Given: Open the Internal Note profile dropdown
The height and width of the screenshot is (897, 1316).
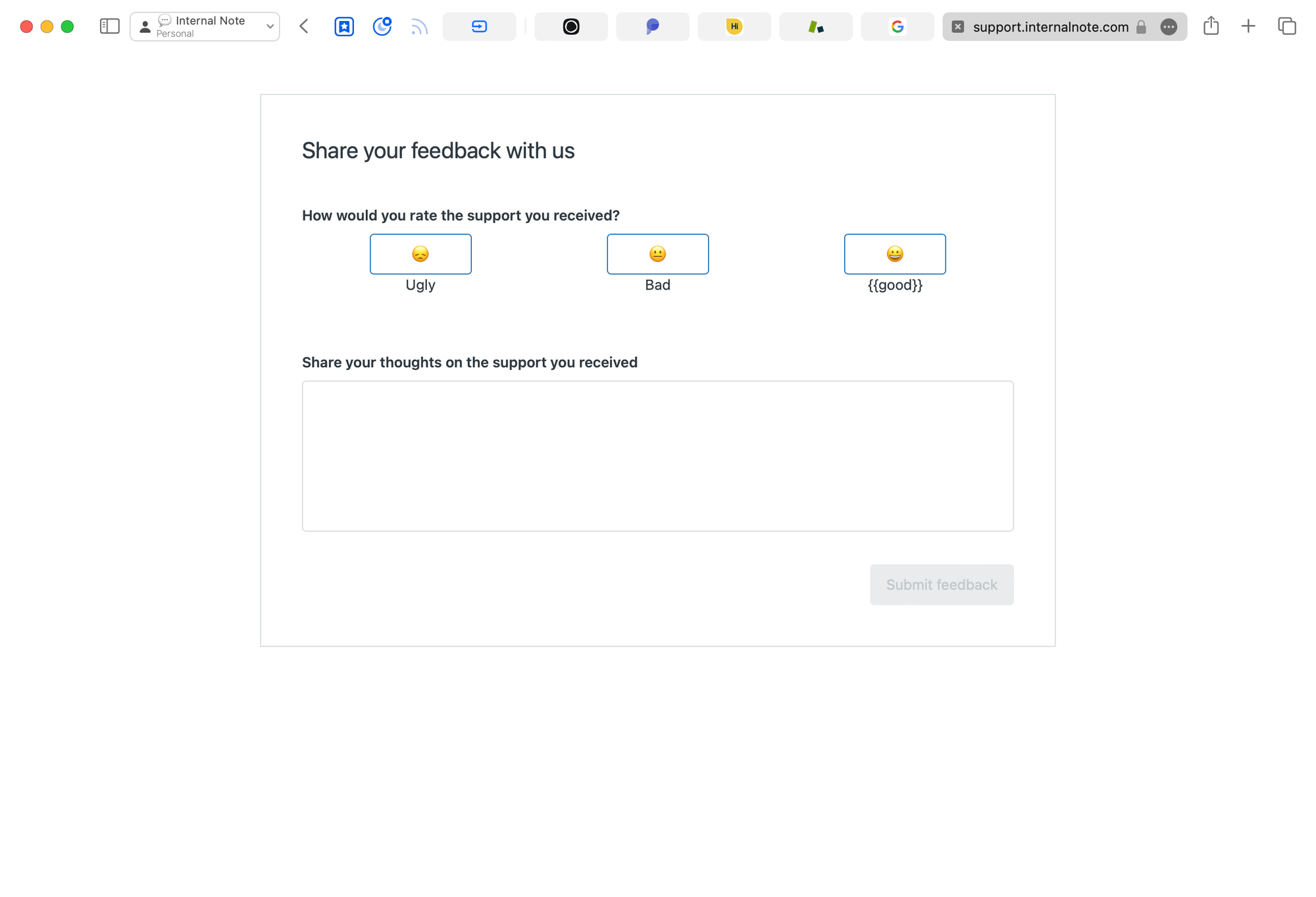Looking at the screenshot, I should pyautogui.click(x=205, y=26).
